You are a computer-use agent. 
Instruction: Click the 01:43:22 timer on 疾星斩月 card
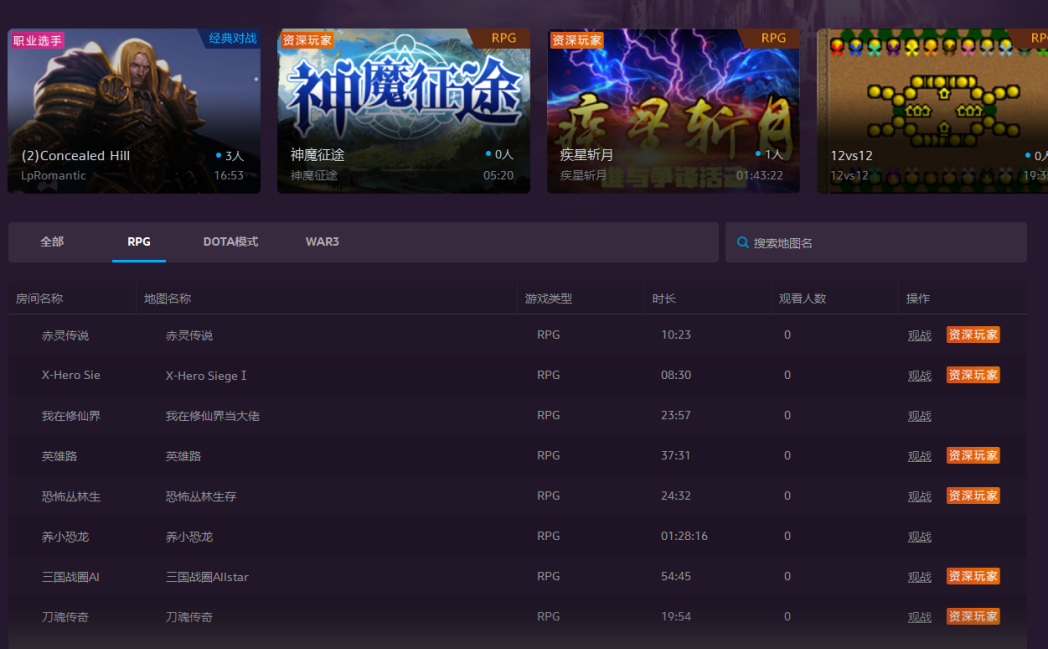pyautogui.click(x=759, y=175)
